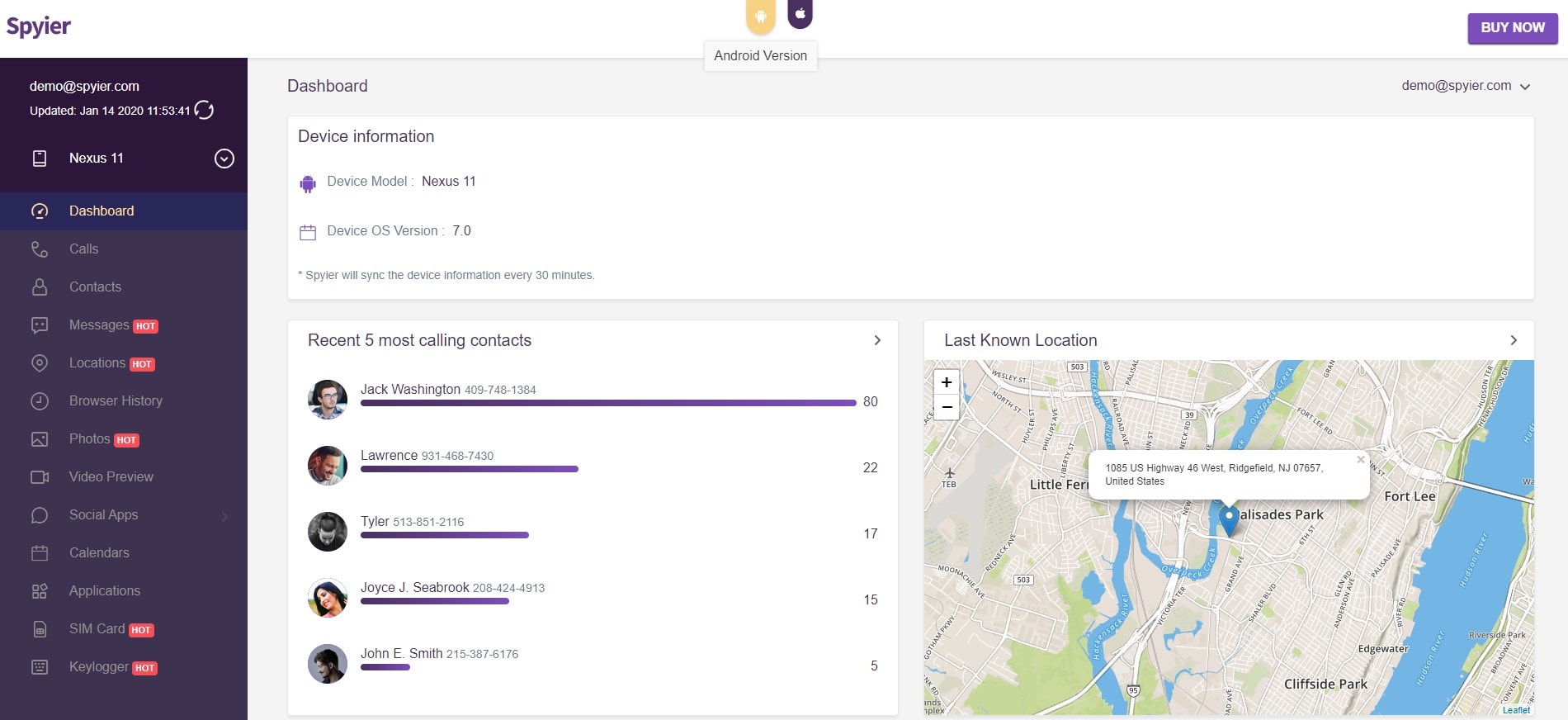Open the Dashboard menu item
Screen dimensions: 1568x720
pos(124,211)
